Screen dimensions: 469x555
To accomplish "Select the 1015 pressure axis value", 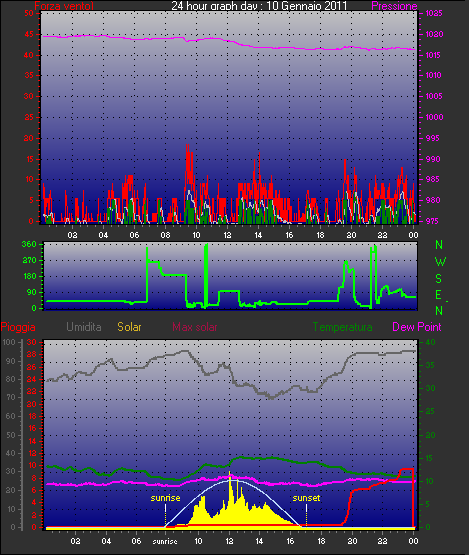I will (x=433, y=55).
